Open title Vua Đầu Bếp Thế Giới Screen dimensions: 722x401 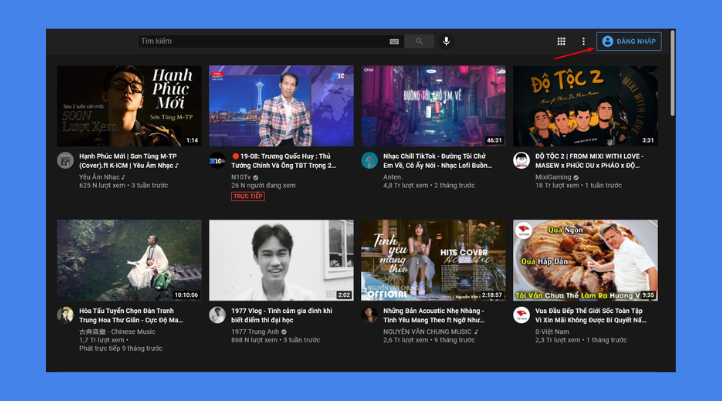590,315
